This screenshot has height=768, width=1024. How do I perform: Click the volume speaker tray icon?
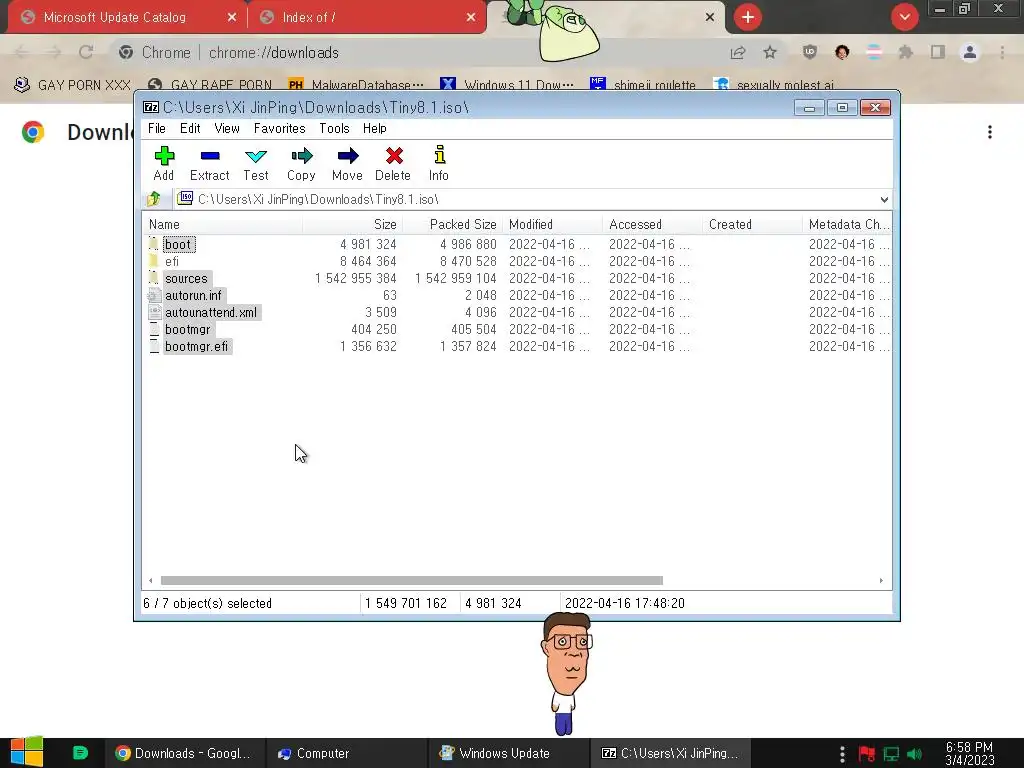(x=914, y=754)
